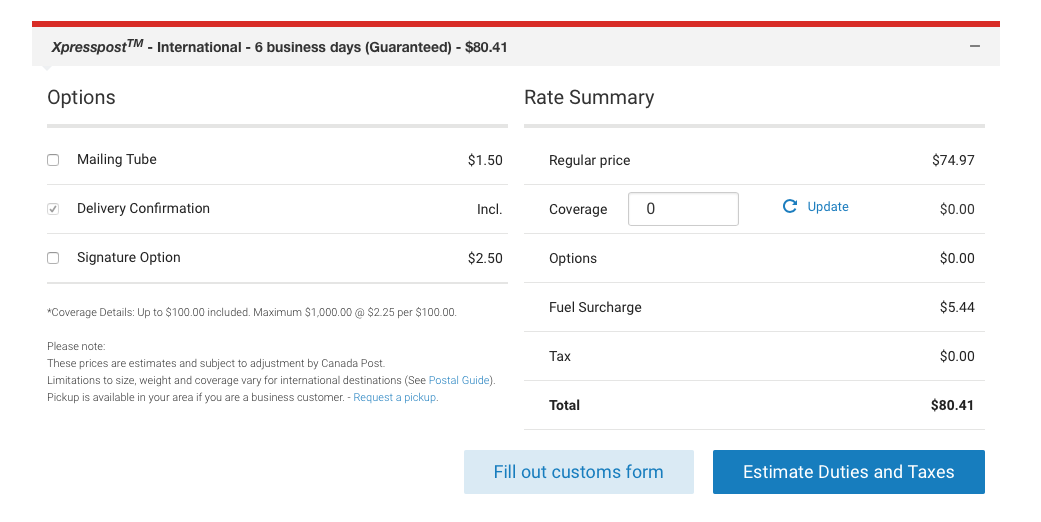Click the Update link text
The width and height of the screenshot is (1041, 522).
pyautogui.click(x=828, y=207)
